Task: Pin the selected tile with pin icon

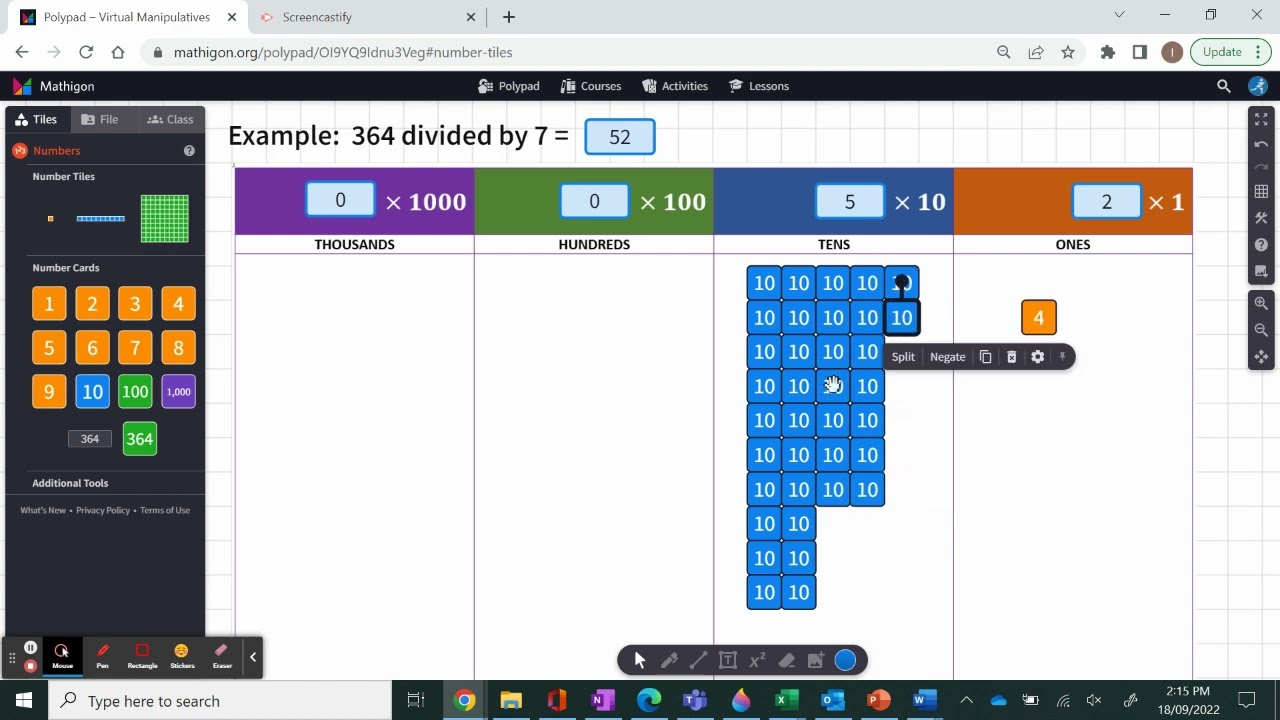Action: click(x=1062, y=357)
